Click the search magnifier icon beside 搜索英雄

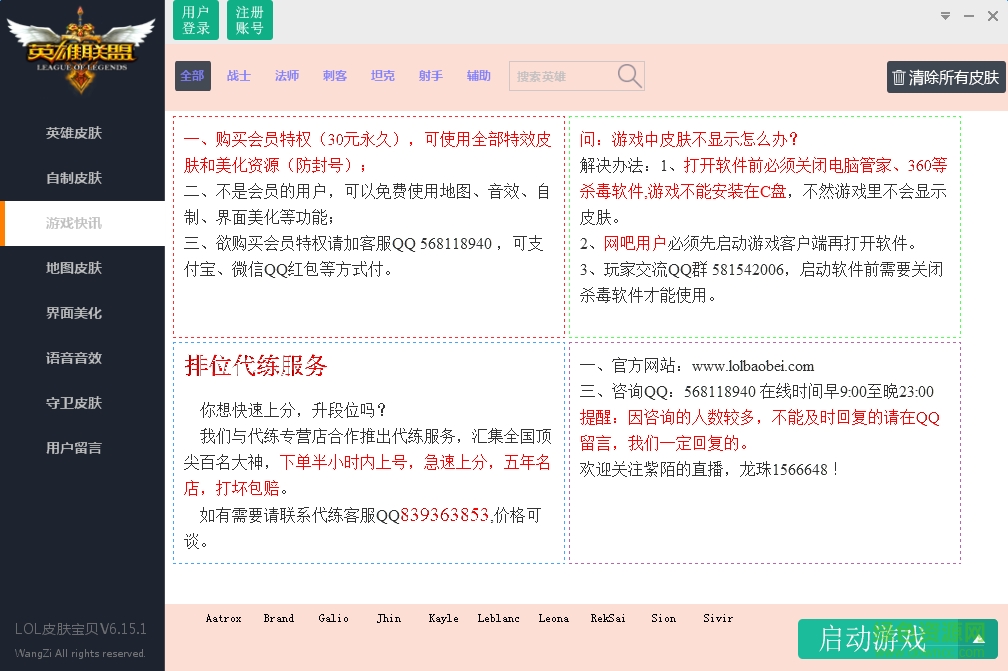click(x=629, y=75)
